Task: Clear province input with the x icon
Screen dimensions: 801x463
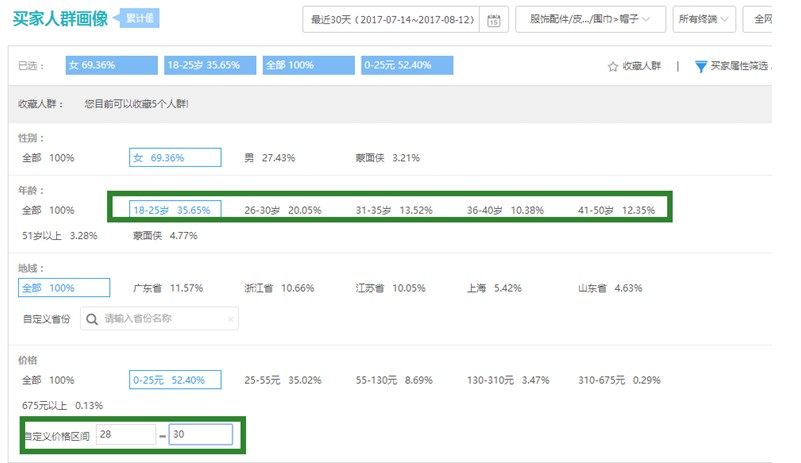Action: click(230, 319)
